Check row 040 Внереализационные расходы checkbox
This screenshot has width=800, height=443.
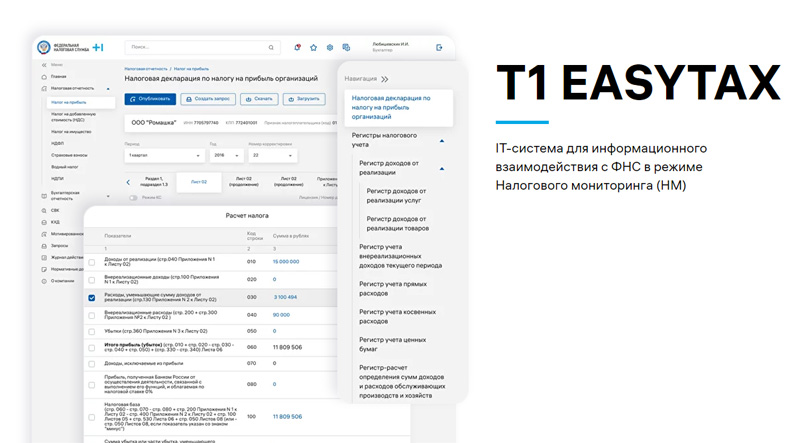point(92,315)
